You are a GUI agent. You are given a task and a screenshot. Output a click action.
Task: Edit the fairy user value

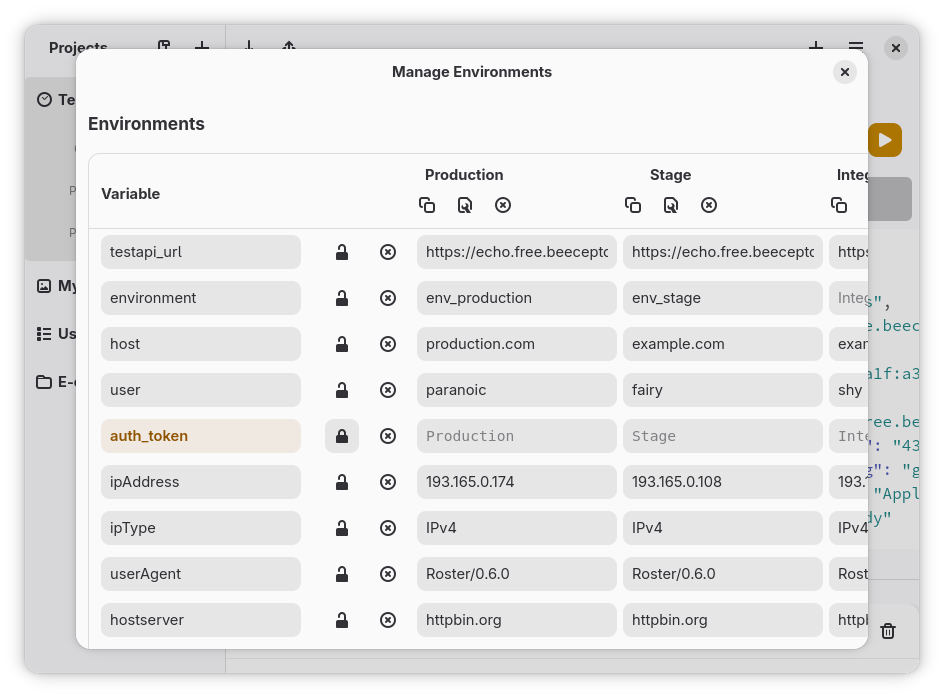(x=722, y=390)
